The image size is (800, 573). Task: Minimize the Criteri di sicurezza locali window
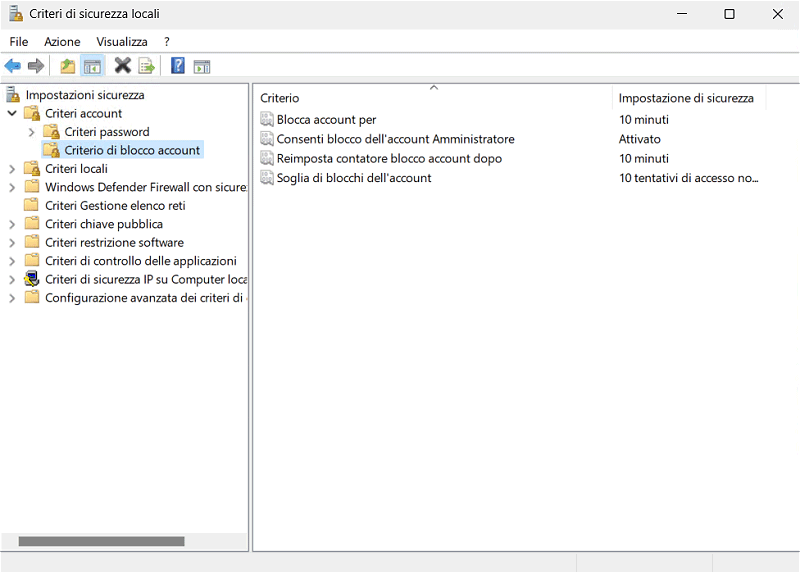[682, 14]
